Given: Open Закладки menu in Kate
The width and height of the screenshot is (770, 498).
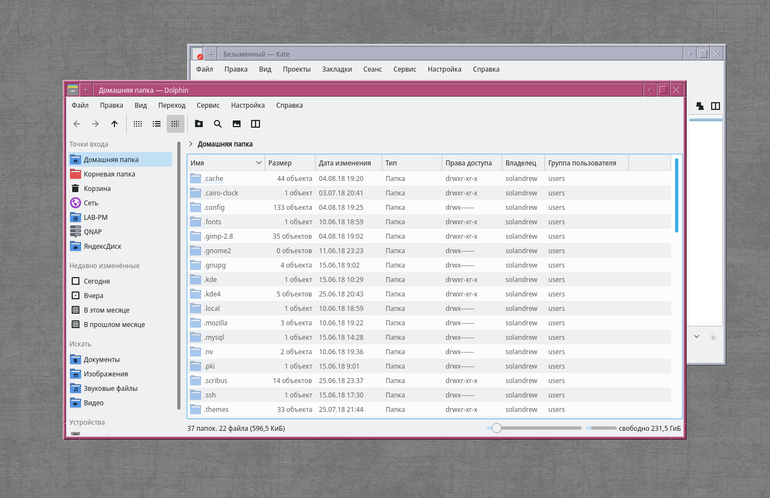Looking at the screenshot, I should [x=337, y=69].
